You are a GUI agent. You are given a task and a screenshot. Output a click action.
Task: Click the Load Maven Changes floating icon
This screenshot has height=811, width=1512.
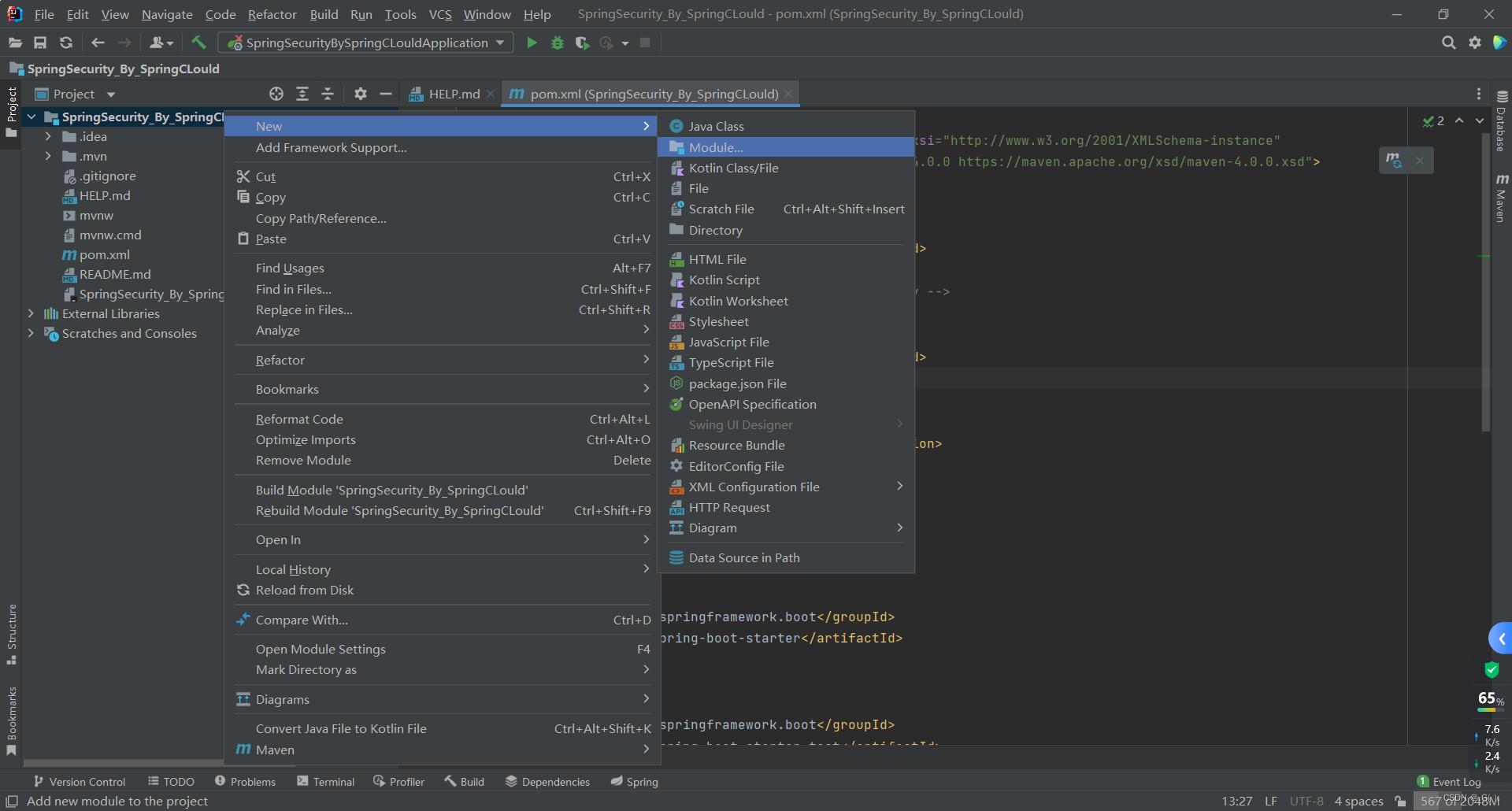(1394, 160)
